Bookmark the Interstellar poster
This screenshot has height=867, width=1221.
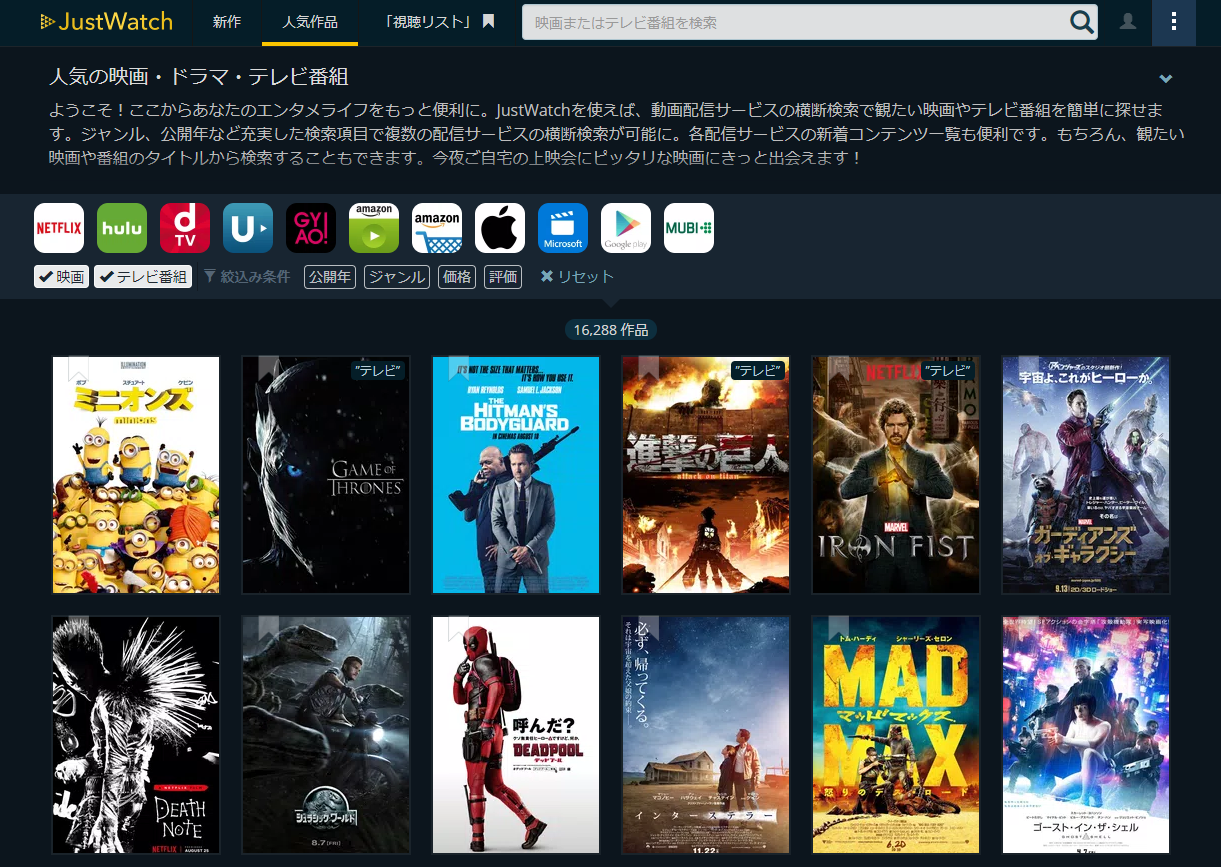(x=649, y=629)
